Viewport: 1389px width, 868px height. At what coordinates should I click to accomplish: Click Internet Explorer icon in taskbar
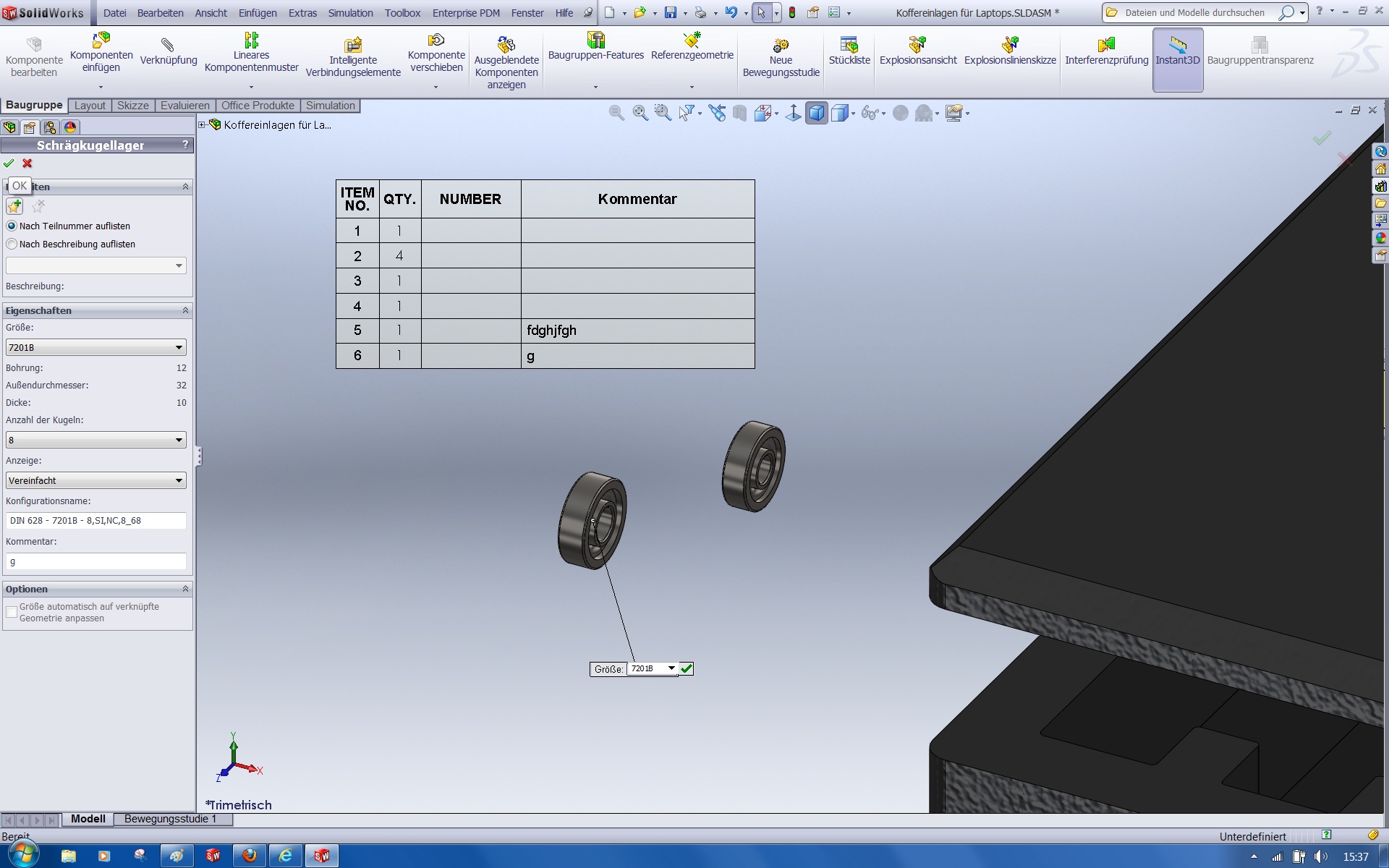tap(286, 856)
